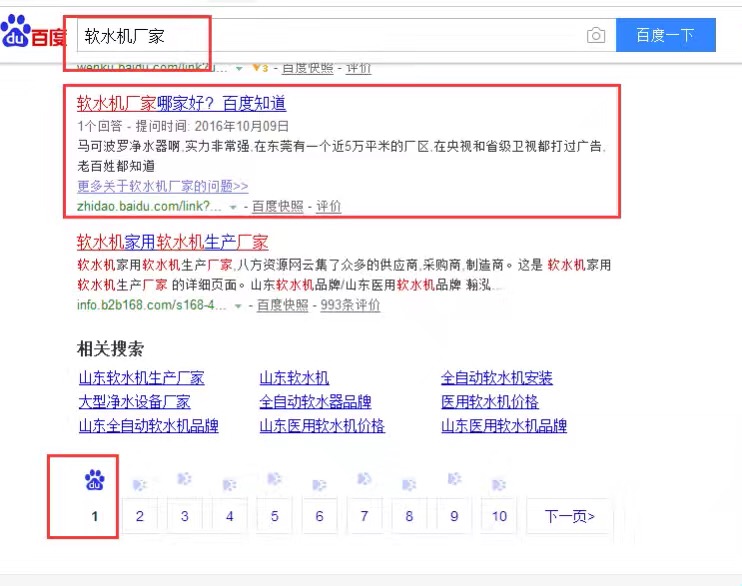Select related search 山东软水机生产厂家
Image resolution: width=742 pixels, height=586 pixels.
(141, 378)
